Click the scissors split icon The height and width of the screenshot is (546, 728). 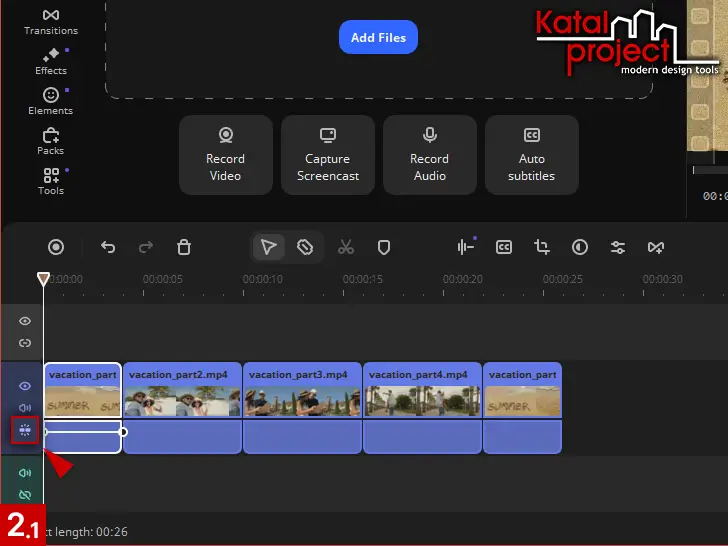click(346, 247)
